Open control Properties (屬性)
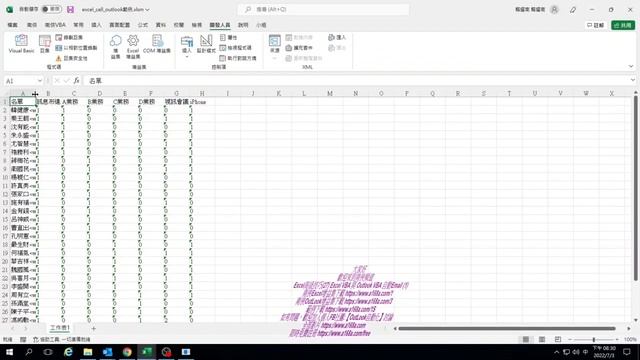This screenshot has width=640, height=360. pos(229,37)
